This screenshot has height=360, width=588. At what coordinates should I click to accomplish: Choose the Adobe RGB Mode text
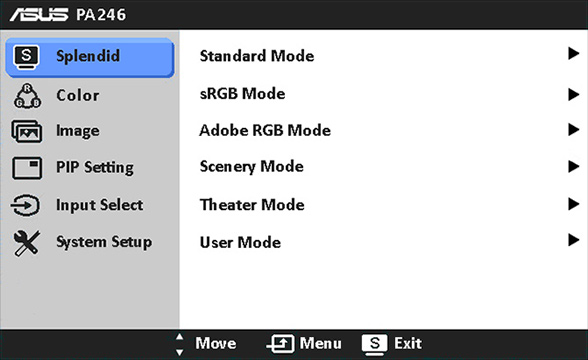click(265, 130)
